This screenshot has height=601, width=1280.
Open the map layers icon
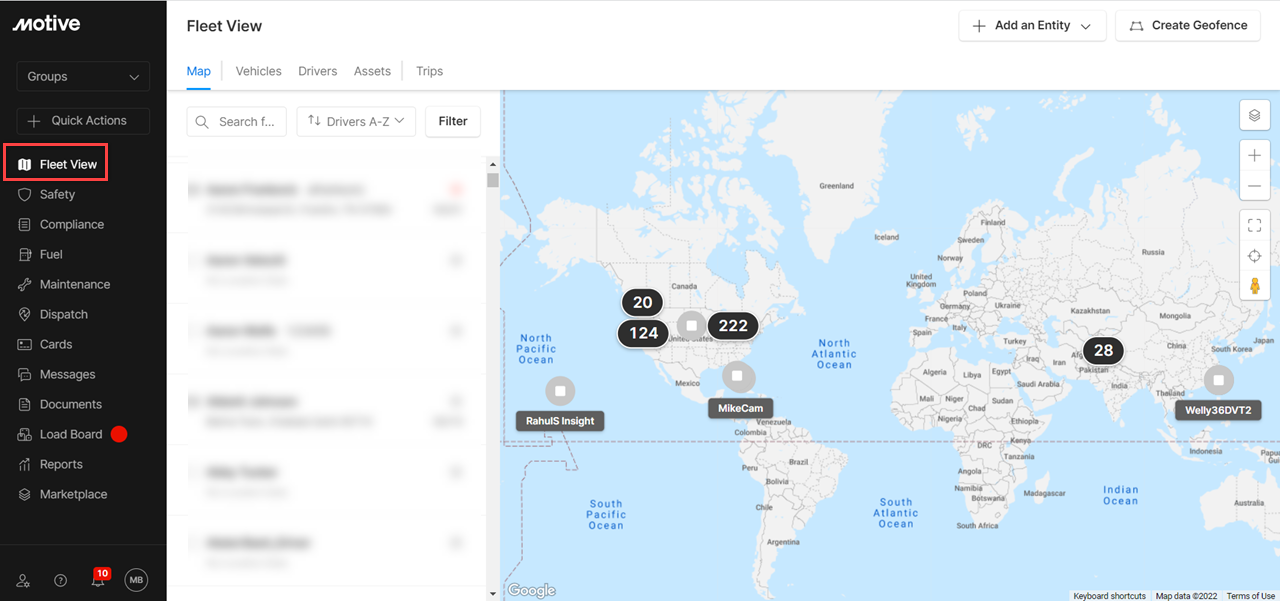(x=1255, y=115)
